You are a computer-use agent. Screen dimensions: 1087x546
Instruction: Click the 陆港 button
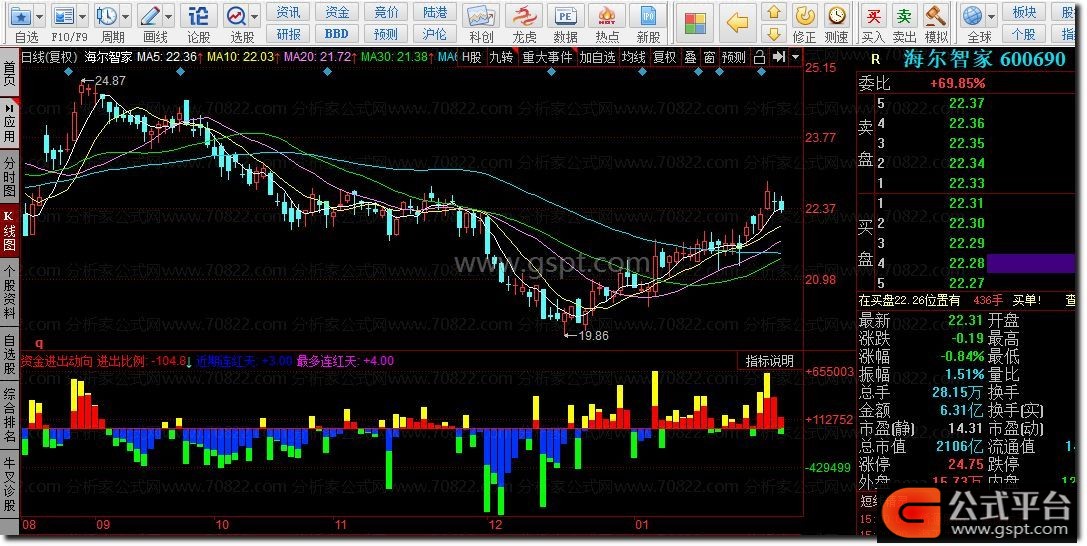click(x=435, y=12)
